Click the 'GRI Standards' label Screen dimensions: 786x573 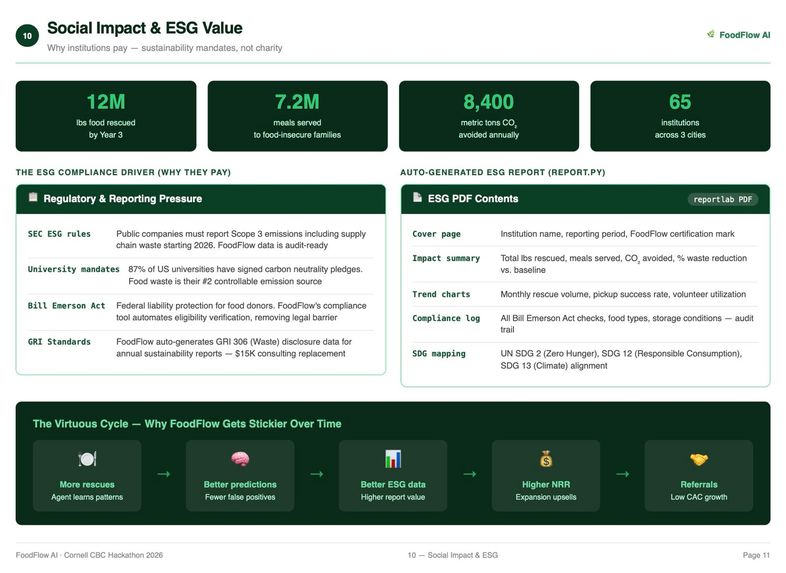pyautogui.click(x=59, y=341)
